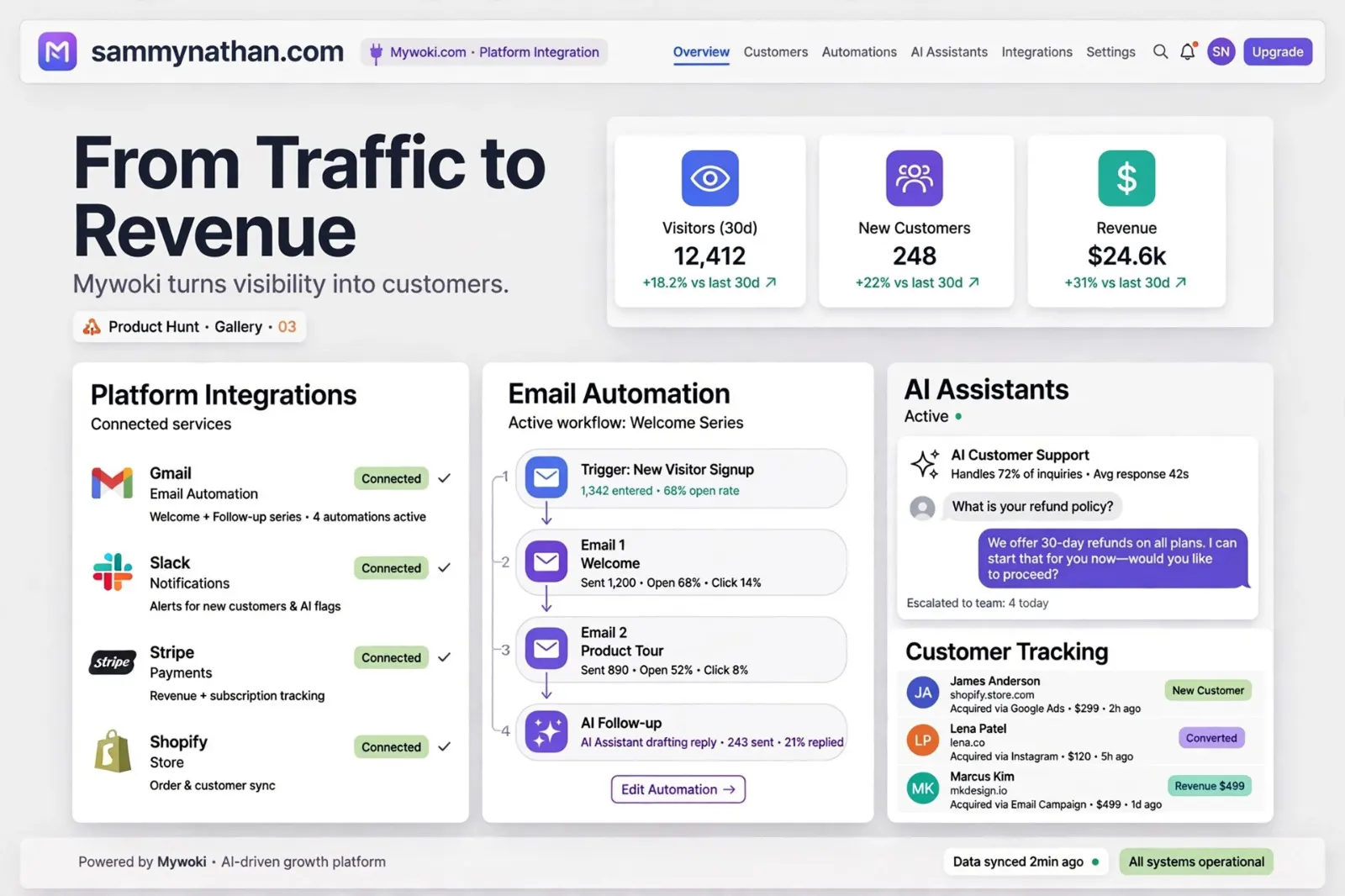Viewport: 1345px width, 896px height.
Task: Click the Visitors eye icon
Action: coord(710,178)
